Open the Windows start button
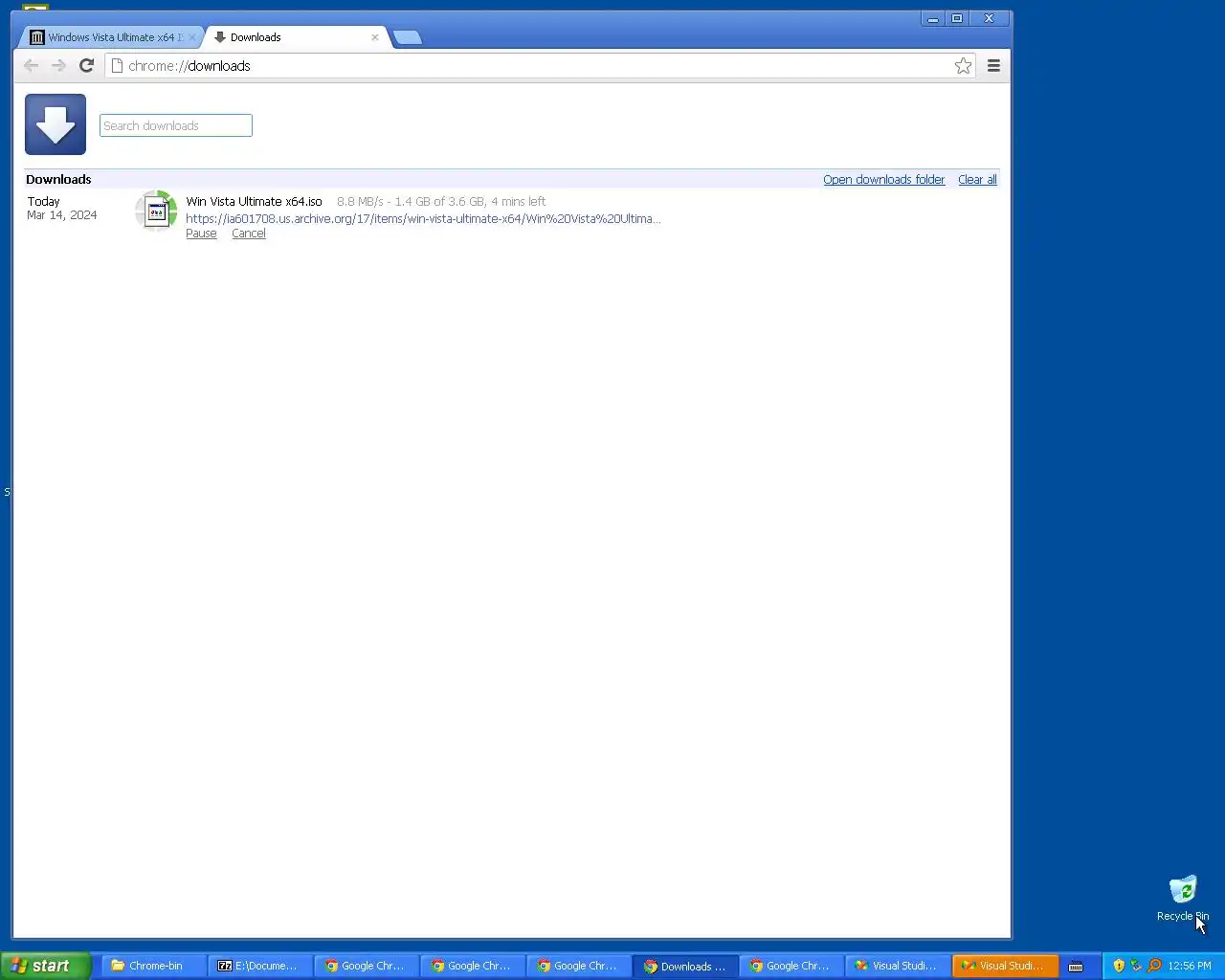Image resolution: width=1225 pixels, height=980 pixels. (x=45, y=966)
